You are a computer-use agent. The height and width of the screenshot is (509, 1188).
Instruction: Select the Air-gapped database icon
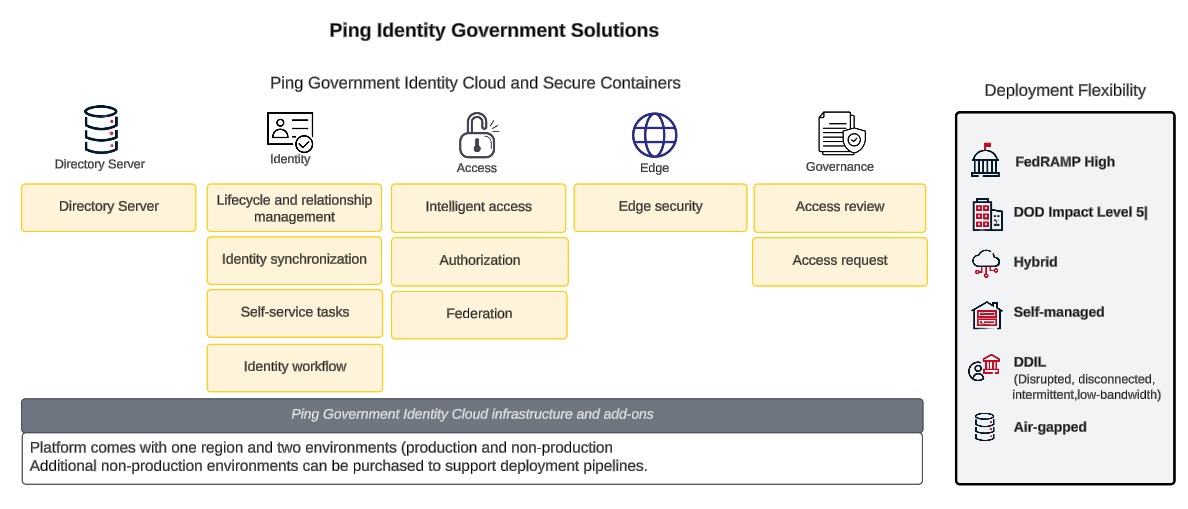[984, 427]
